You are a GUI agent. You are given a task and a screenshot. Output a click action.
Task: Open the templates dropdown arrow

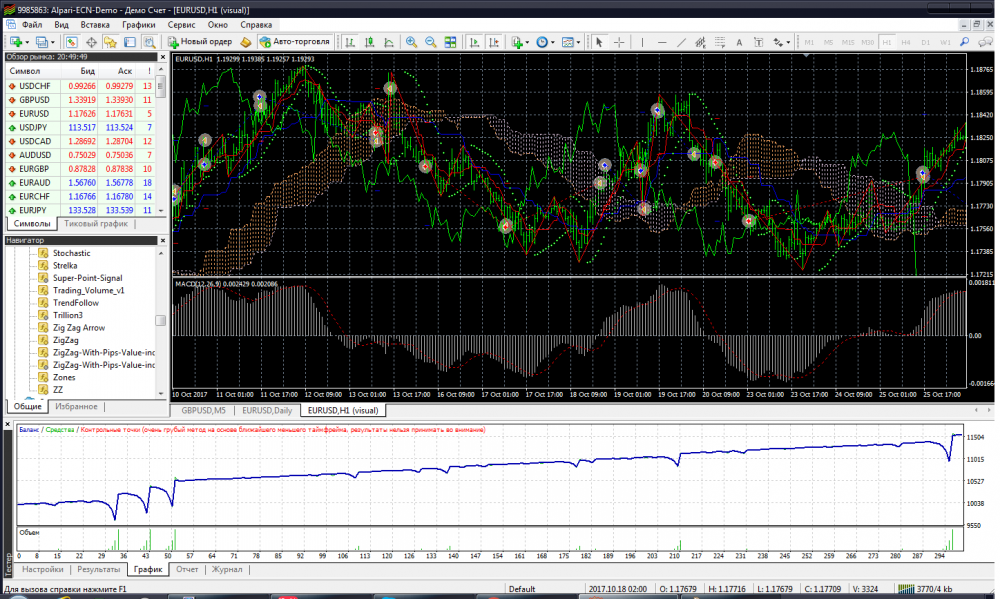coord(578,42)
